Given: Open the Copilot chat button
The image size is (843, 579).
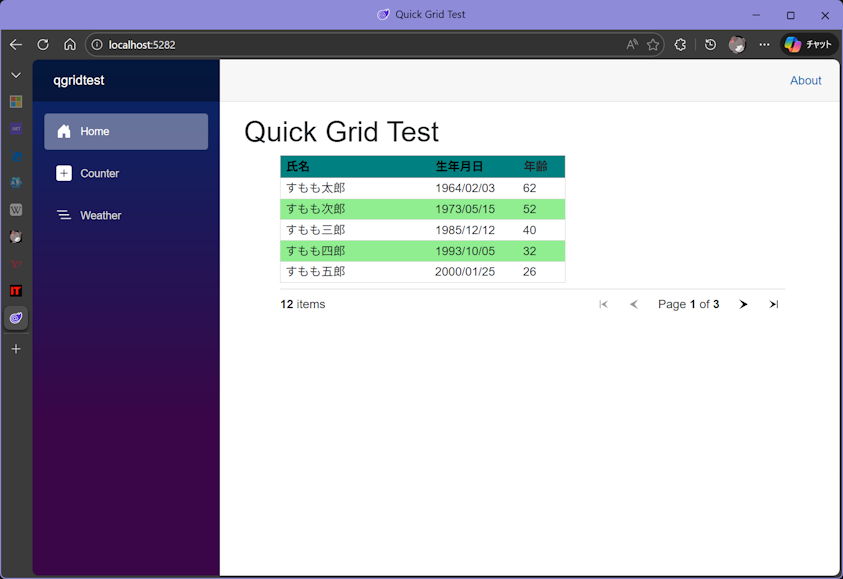Looking at the screenshot, I should click(808, 45).
